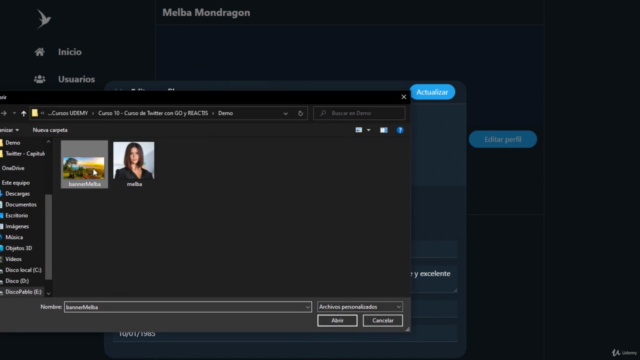The image size is (640, 360).
Task: Click the refresh icon in the address bar
Action: click(x=300, y=113)
